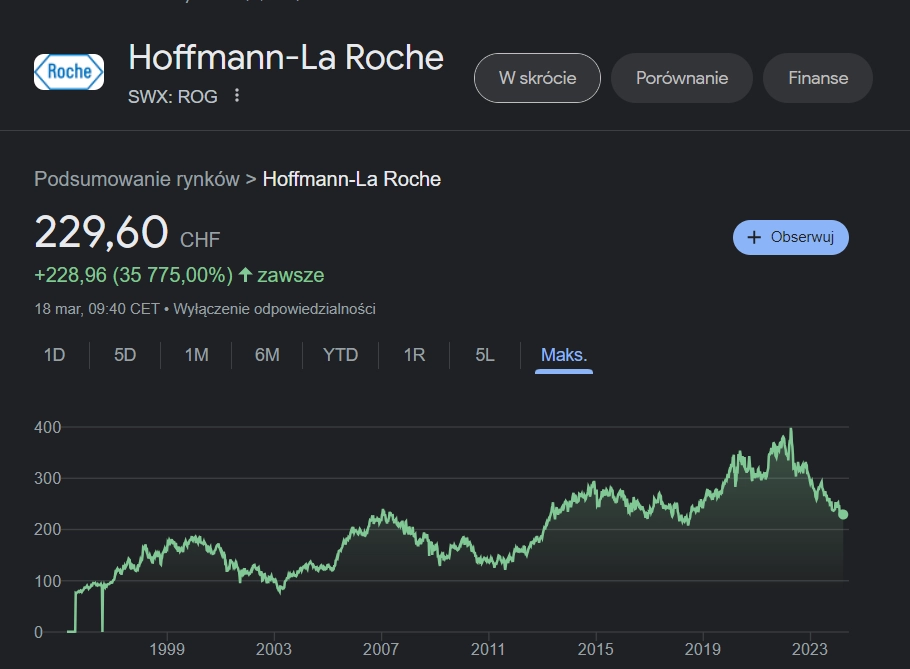
Task: Select the Maks. maximum range tab
Action: [x=564, y=355]
